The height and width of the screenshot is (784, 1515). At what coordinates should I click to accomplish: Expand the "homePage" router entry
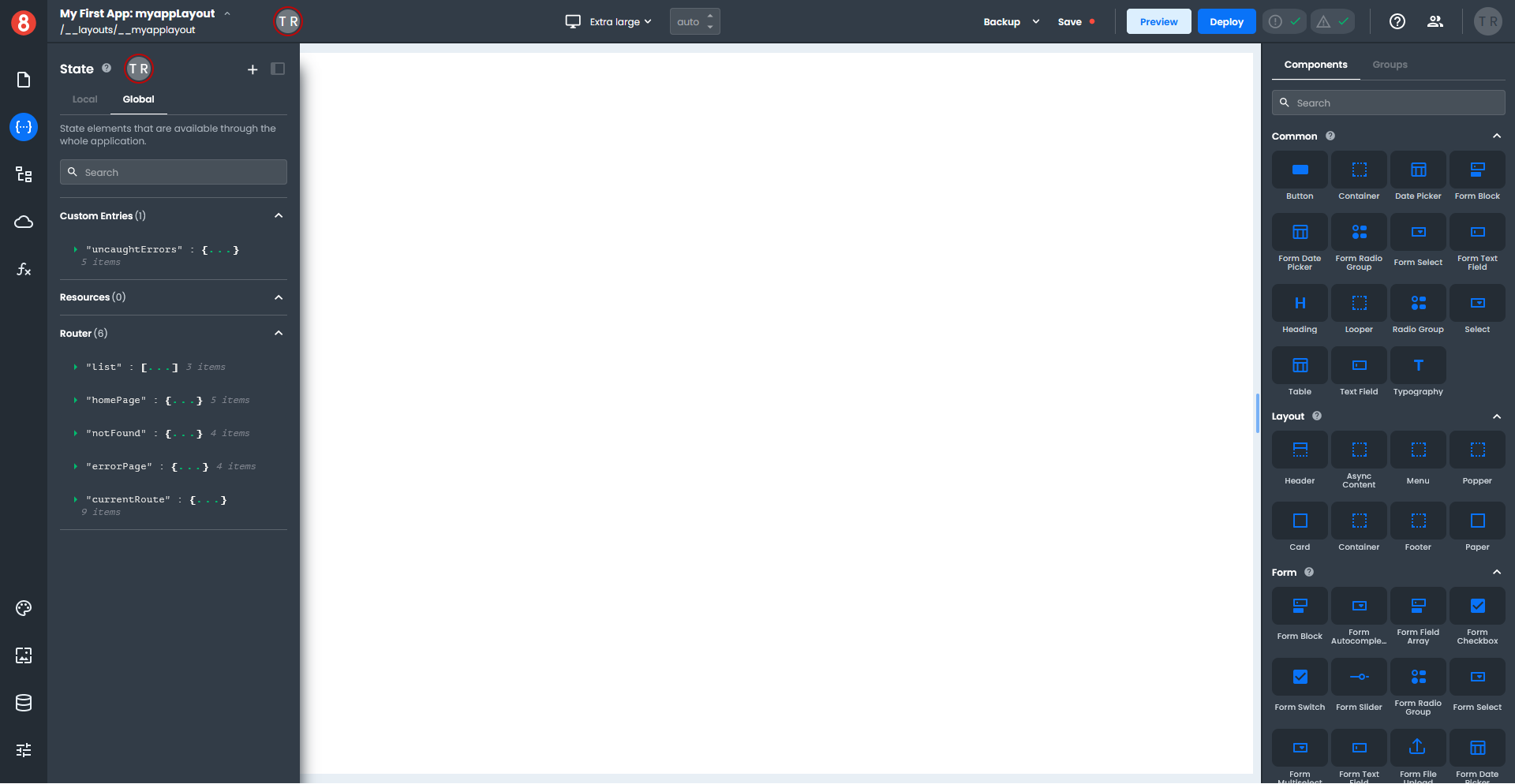76,401
